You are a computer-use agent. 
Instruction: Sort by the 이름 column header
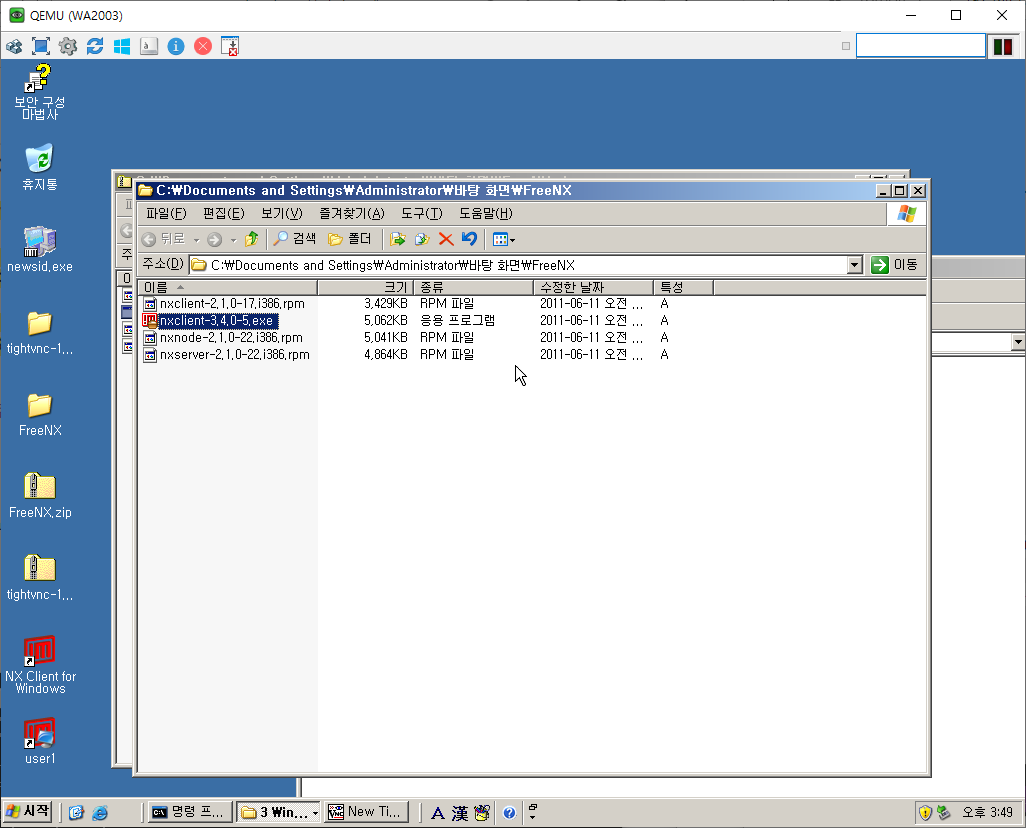[228, 287]
